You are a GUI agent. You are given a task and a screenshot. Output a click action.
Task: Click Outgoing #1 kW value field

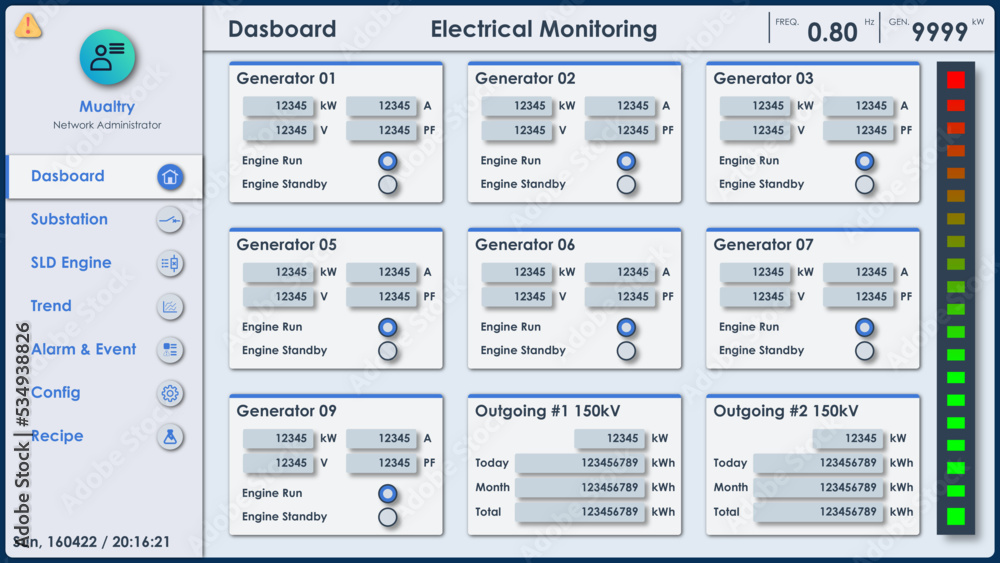coord(610,439)
